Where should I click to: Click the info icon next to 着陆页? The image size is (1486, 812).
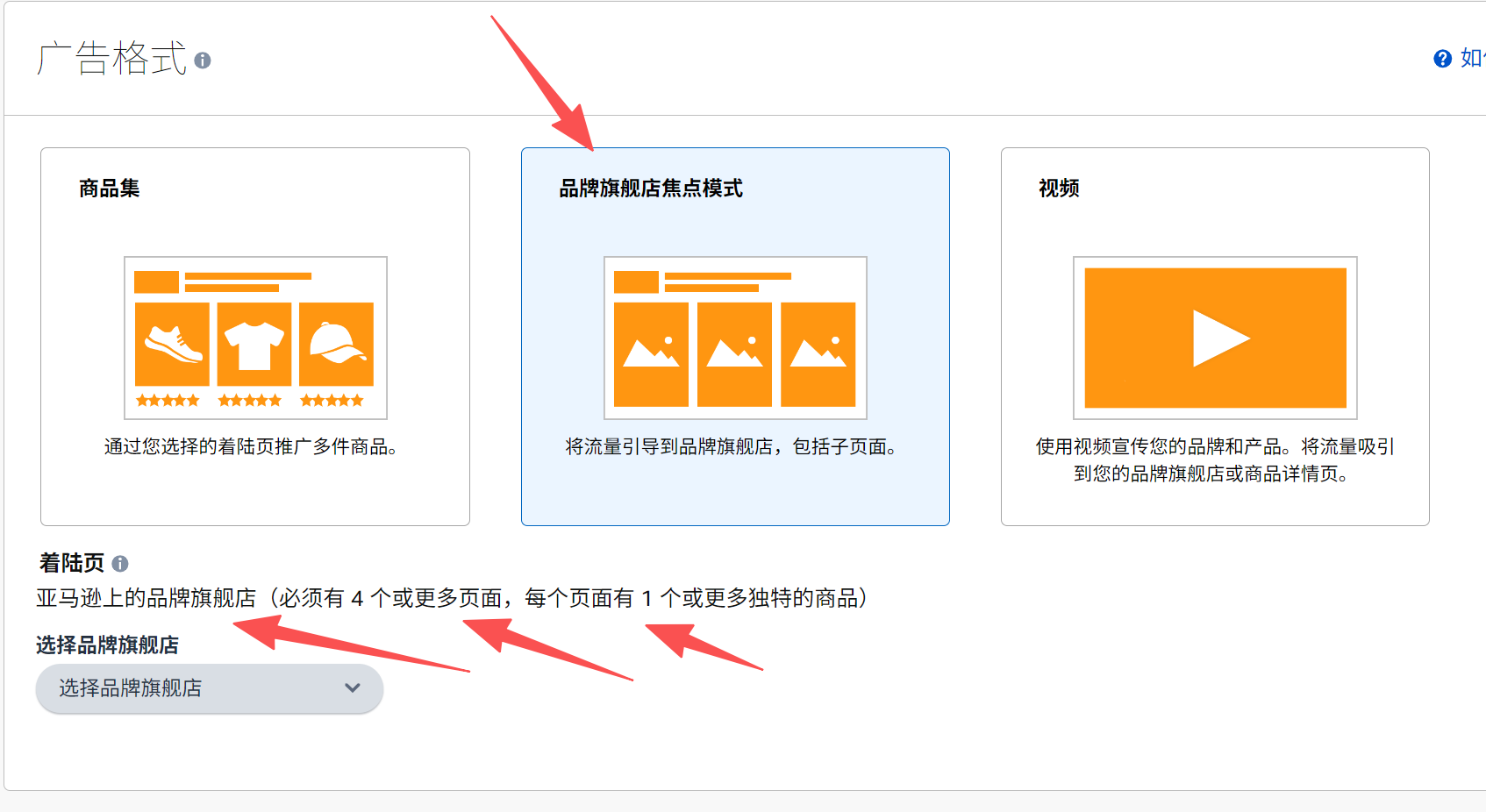pos(120,564)
